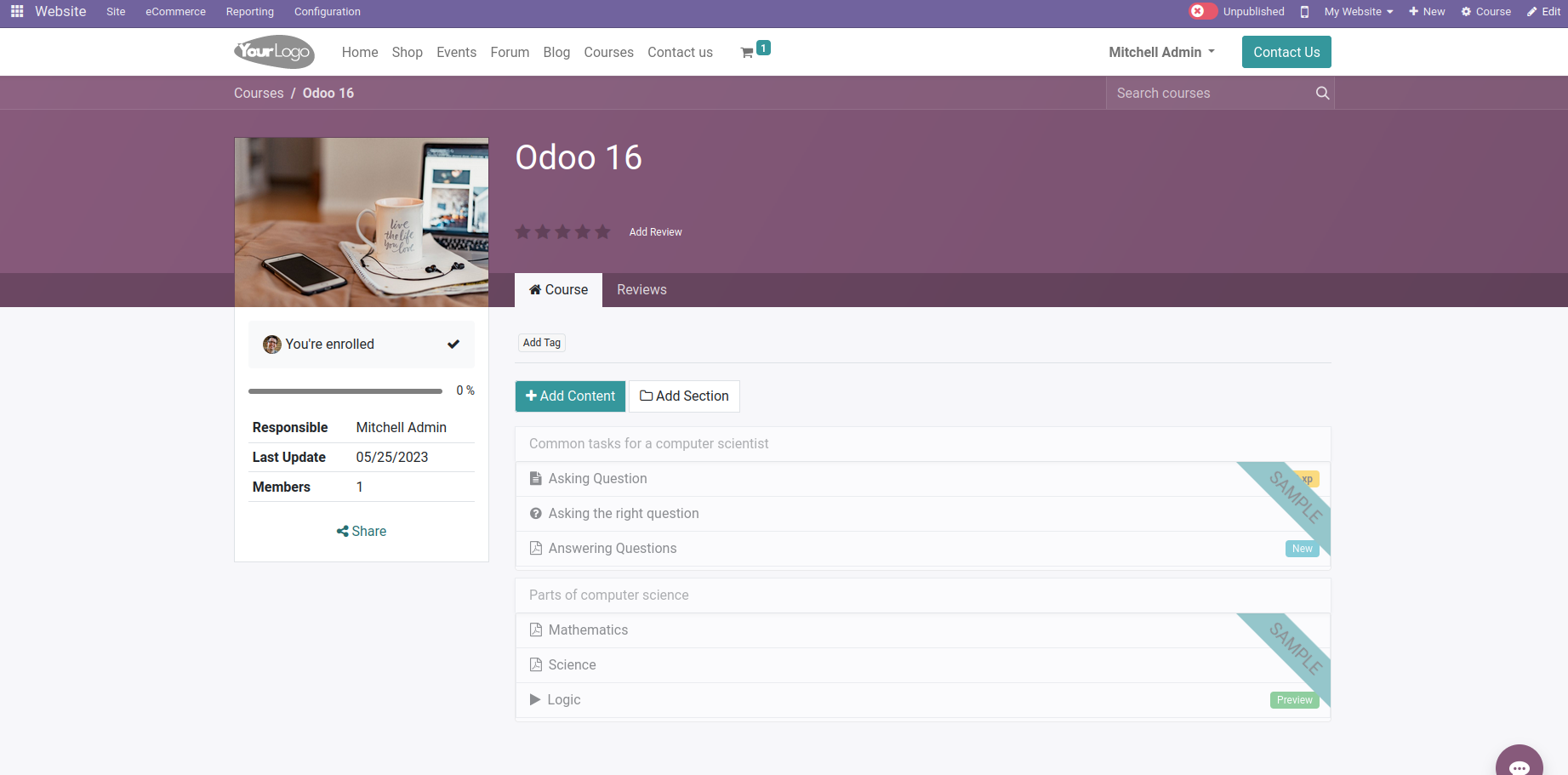Click PDF icon beside Answering Questions
1568x775 pixels.
[x=536, y=549]
